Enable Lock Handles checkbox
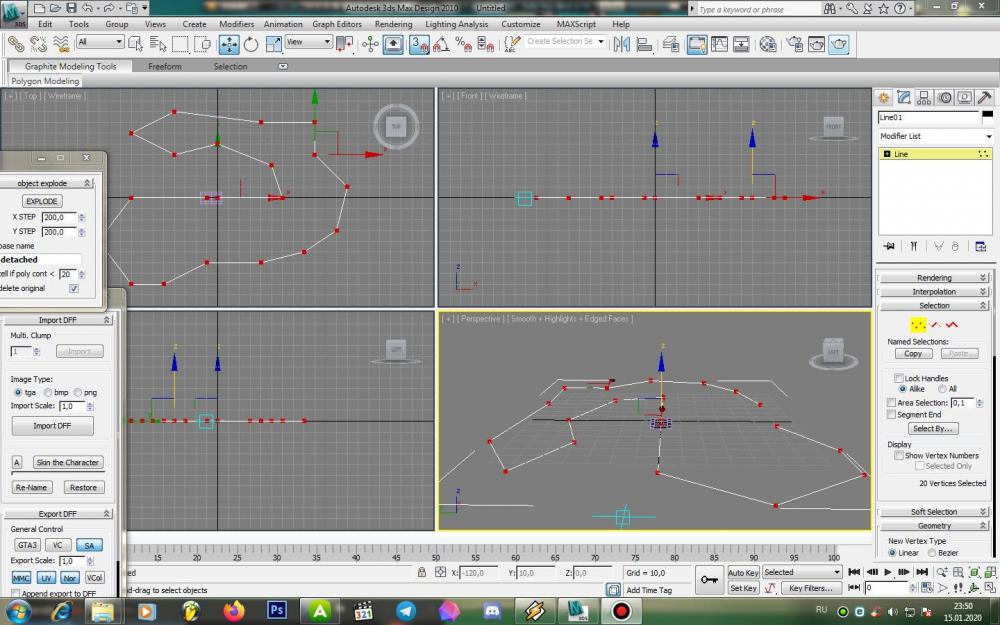The width and height of the screenshot is (1000, 625). point(899,378)
